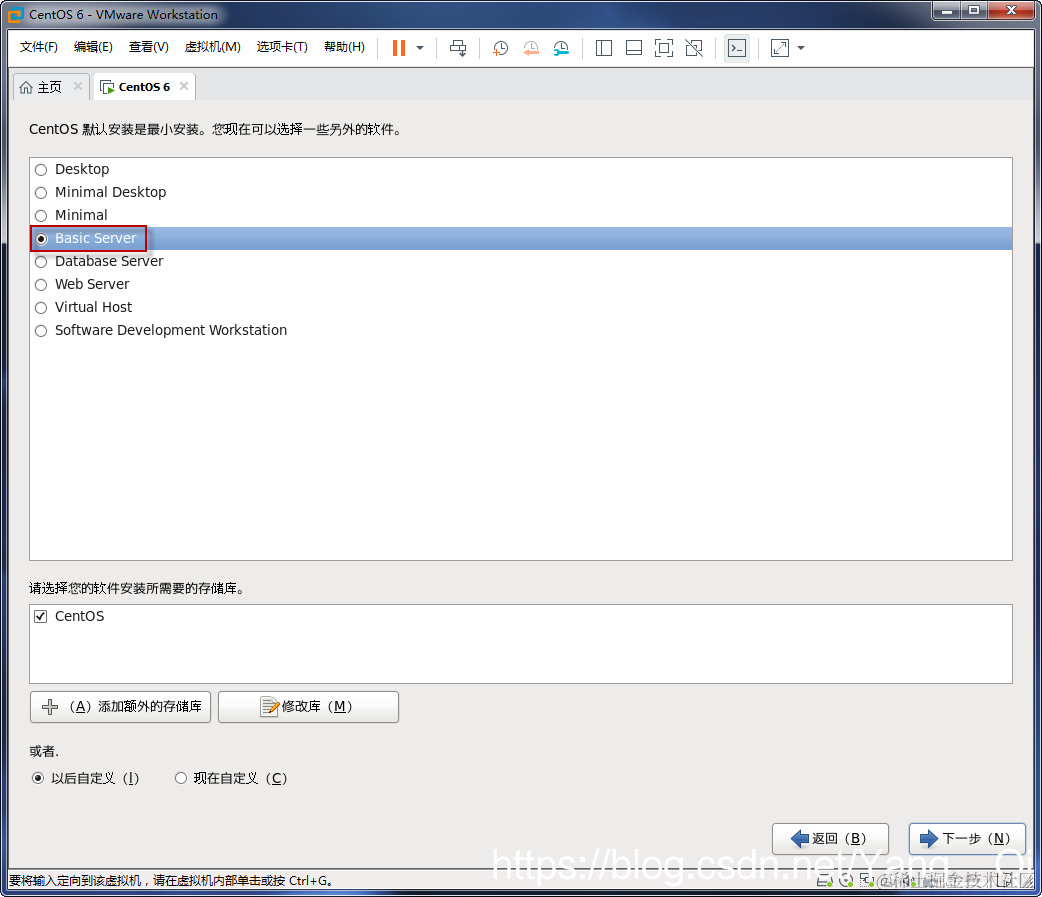This screenshot has height=897, width=1042.
Task: Select the Minimal Desktop option
Action: (41, 193)
